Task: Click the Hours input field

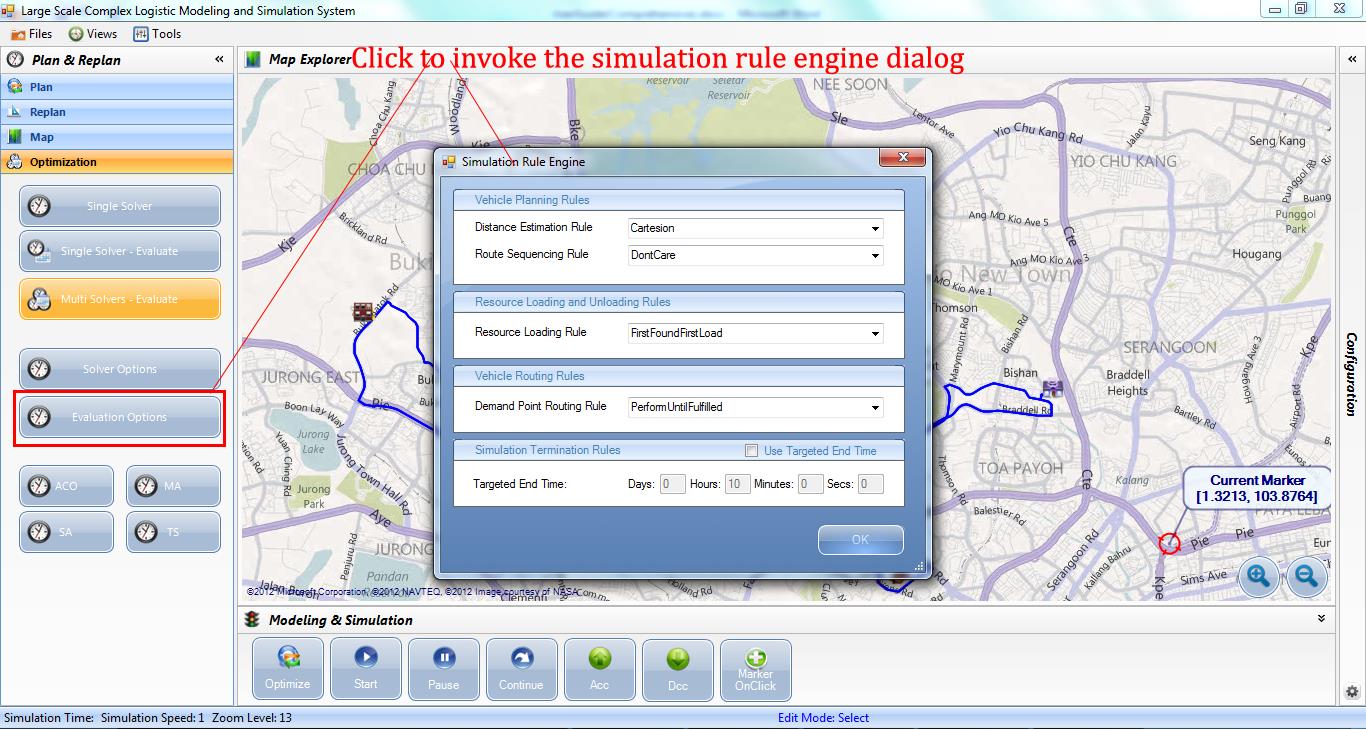Action: coord(737,484)
